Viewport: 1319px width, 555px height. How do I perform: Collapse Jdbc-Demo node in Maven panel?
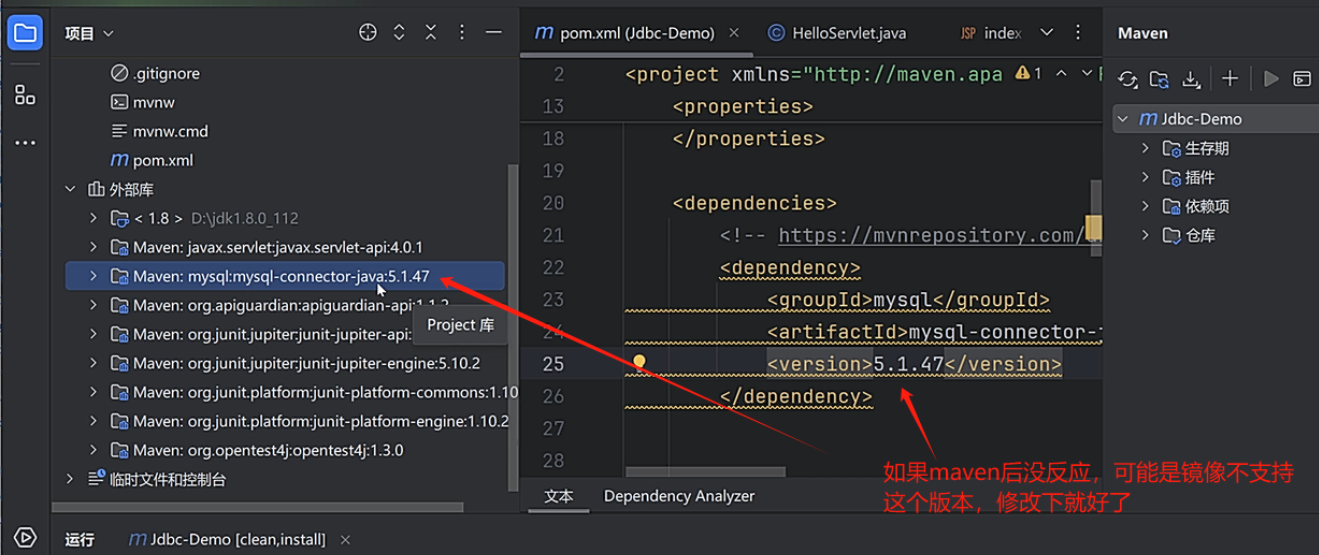(x=1123, y=118)
